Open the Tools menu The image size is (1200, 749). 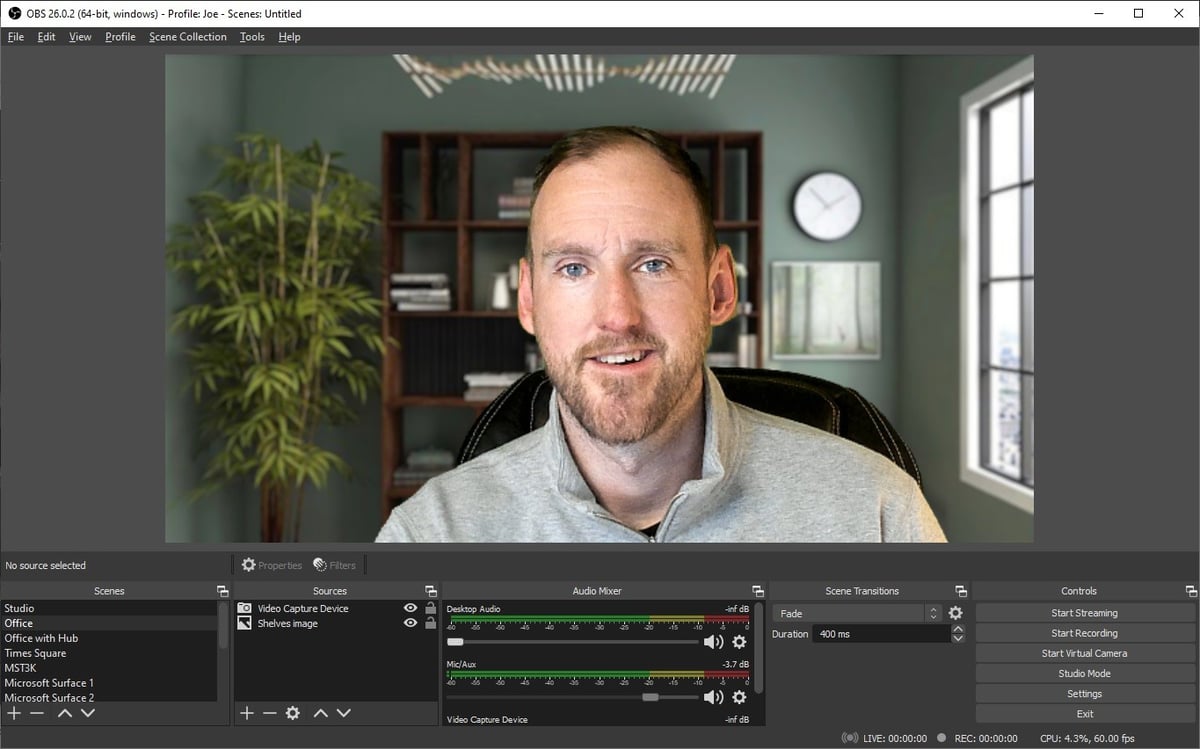click(x=251, y=37)
